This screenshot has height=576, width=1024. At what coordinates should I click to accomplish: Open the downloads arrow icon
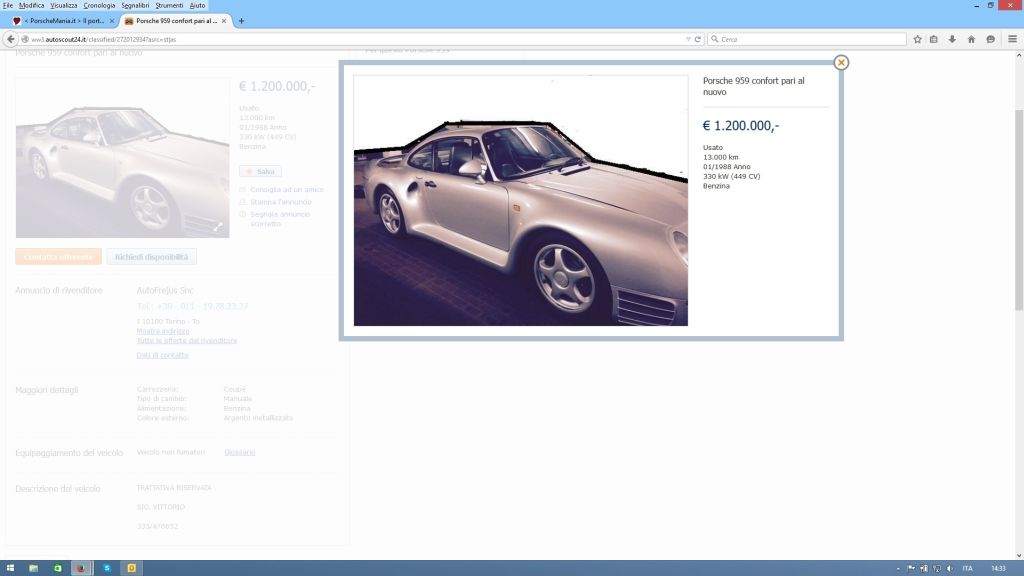pos(952,39)
